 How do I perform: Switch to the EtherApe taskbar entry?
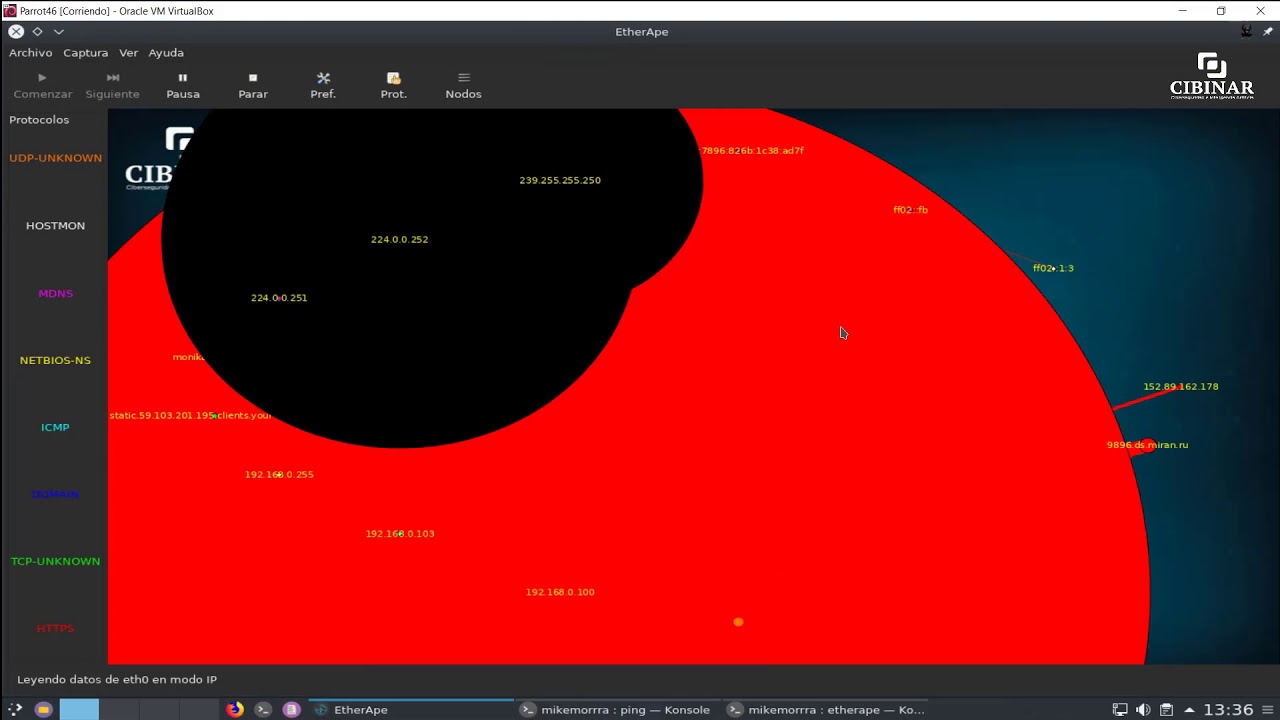pyautogui.click(x=411, y=710)
